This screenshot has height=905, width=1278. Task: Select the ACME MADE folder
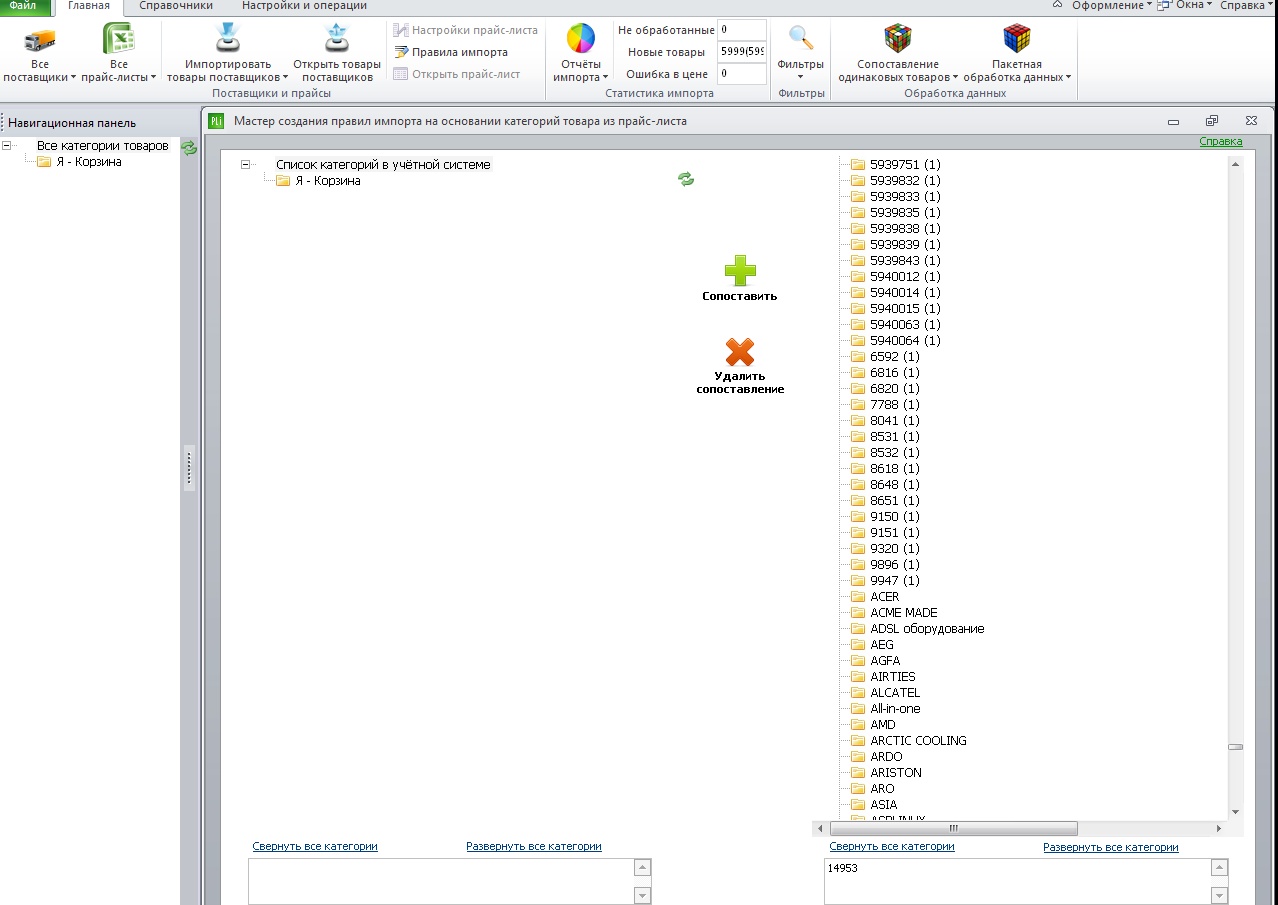pyautogui.click(x=904, y=613)
